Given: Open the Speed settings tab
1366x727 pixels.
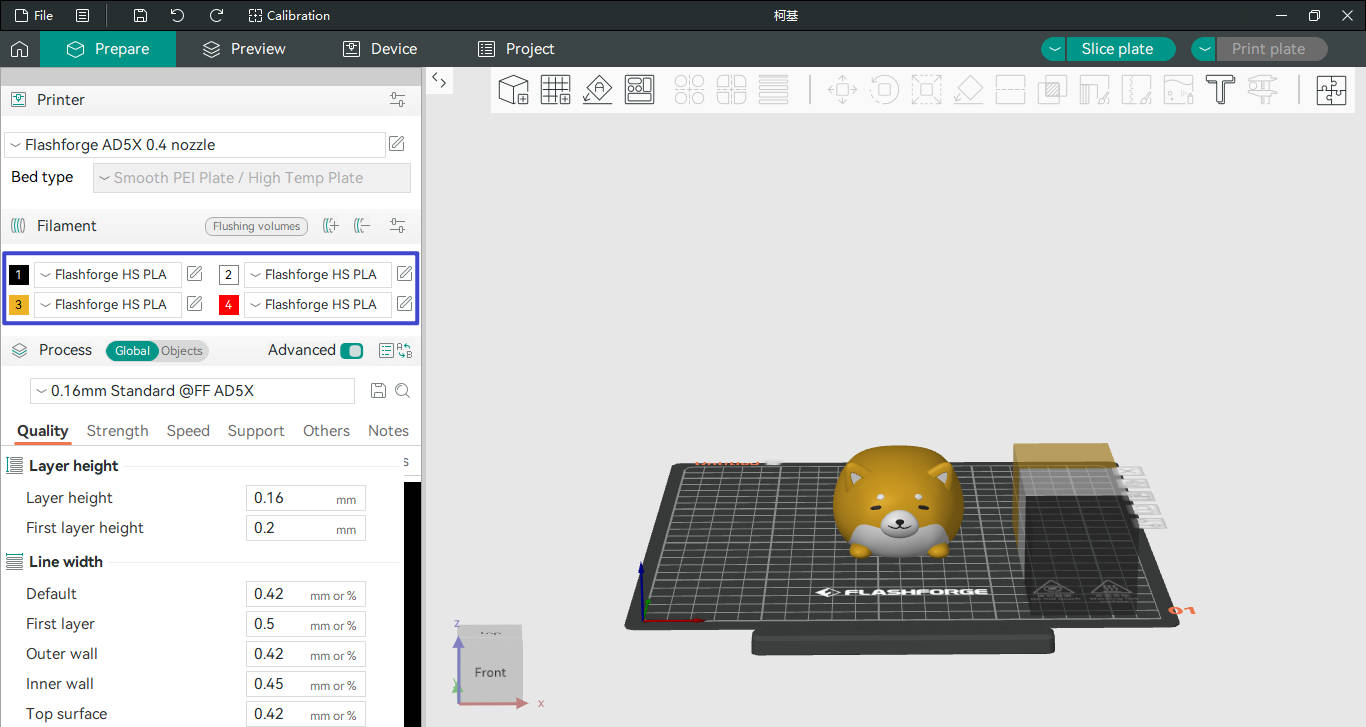Looking at the screenshot, I should click(x=188, y=431).
